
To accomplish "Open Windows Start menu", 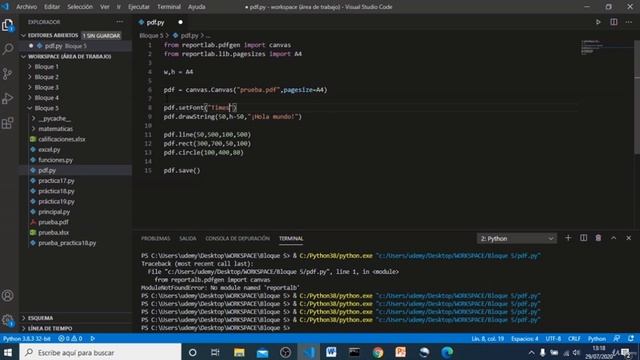I will point(8,352).
